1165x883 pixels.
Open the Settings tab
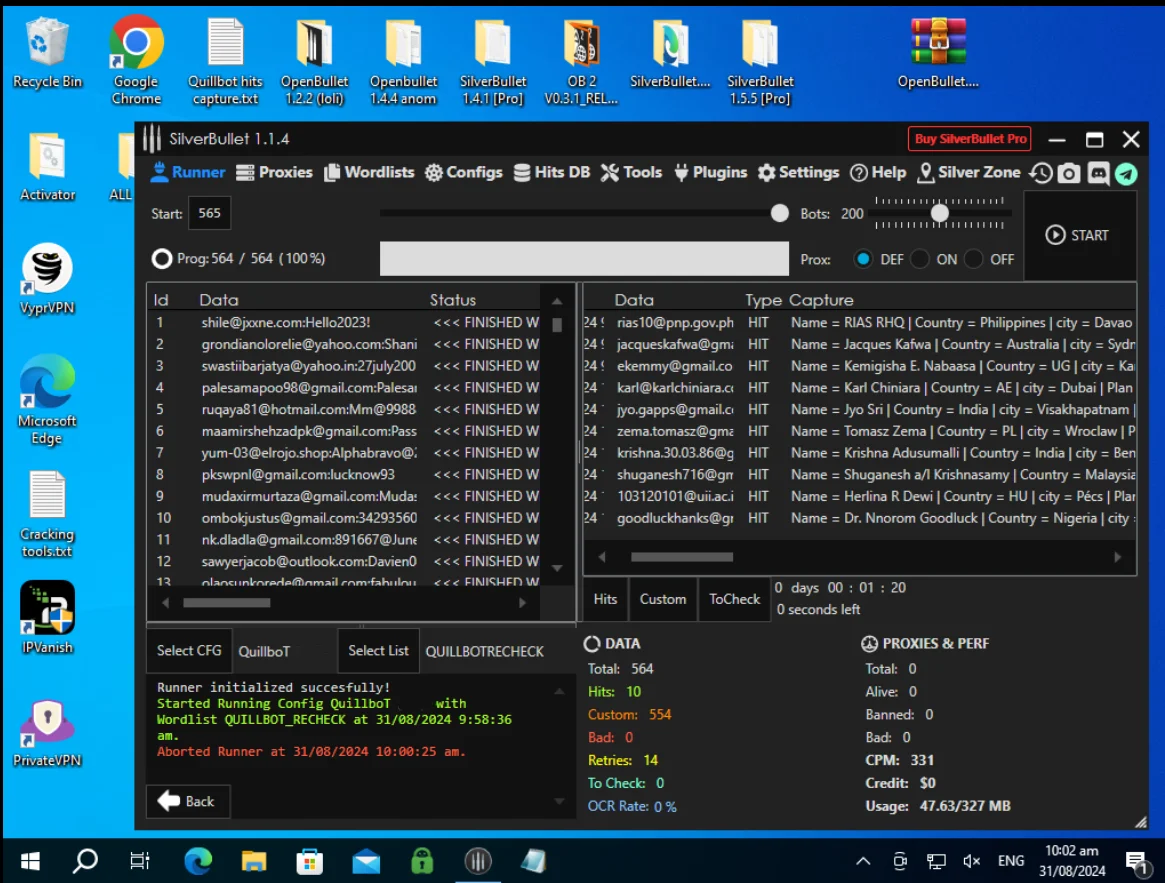pyautogui.click(x=799, y=172)
